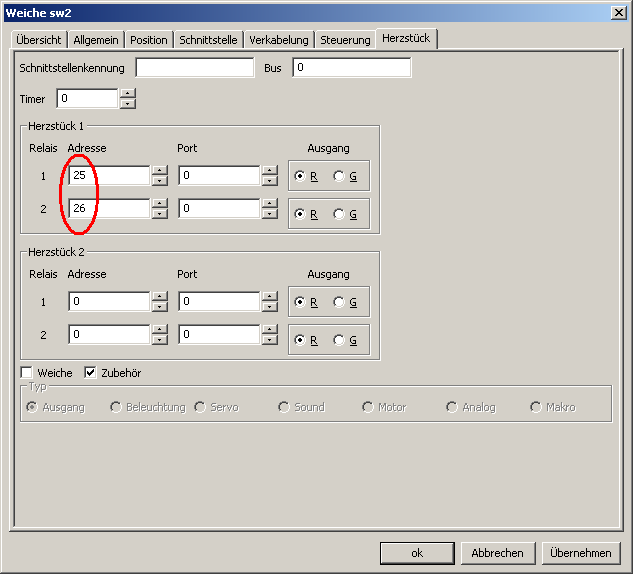Apply changes with the Übernehmen button

(x=580, y=553)
